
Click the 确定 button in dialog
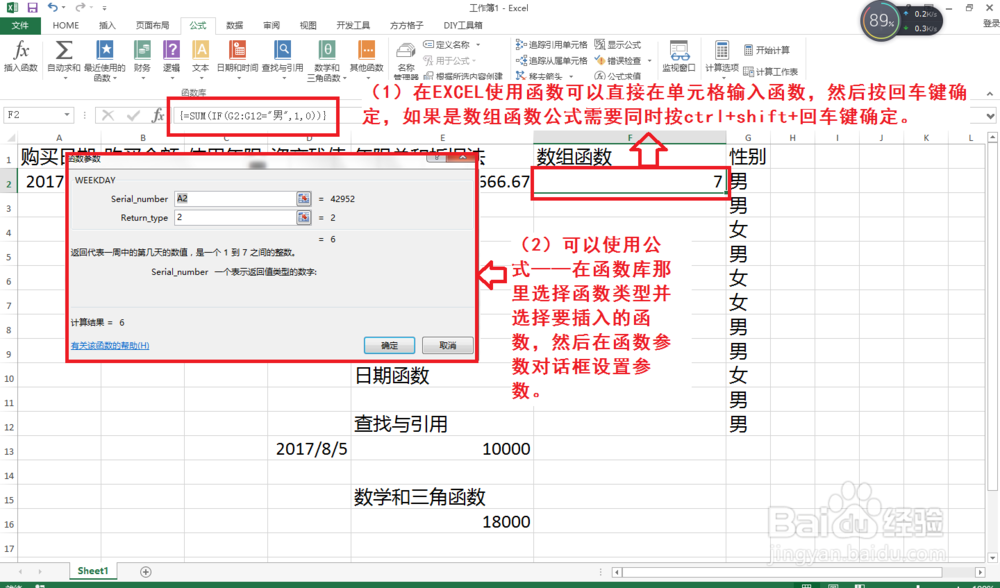[x=389, y=345]
